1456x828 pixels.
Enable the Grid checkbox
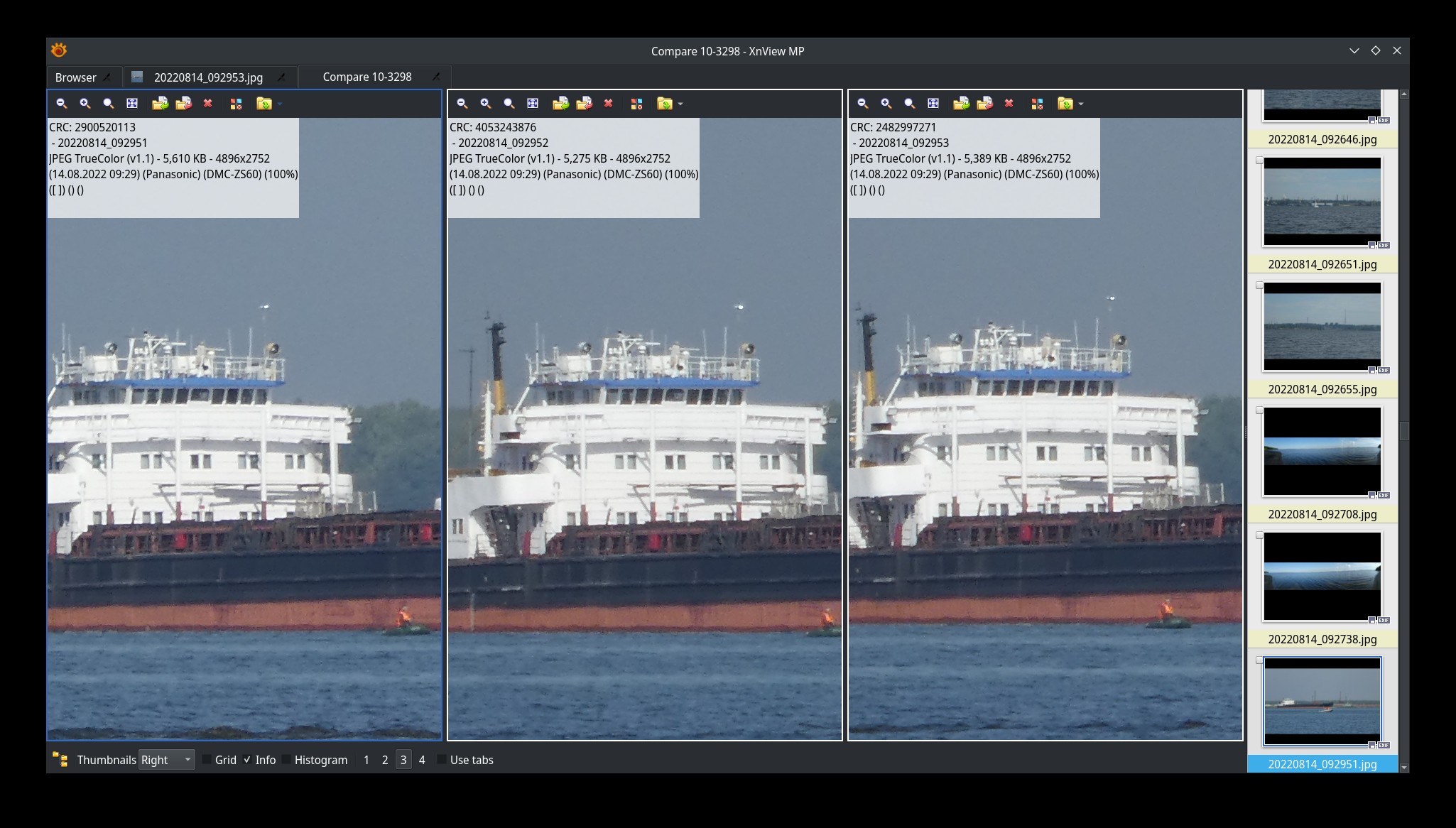point(207,760)
